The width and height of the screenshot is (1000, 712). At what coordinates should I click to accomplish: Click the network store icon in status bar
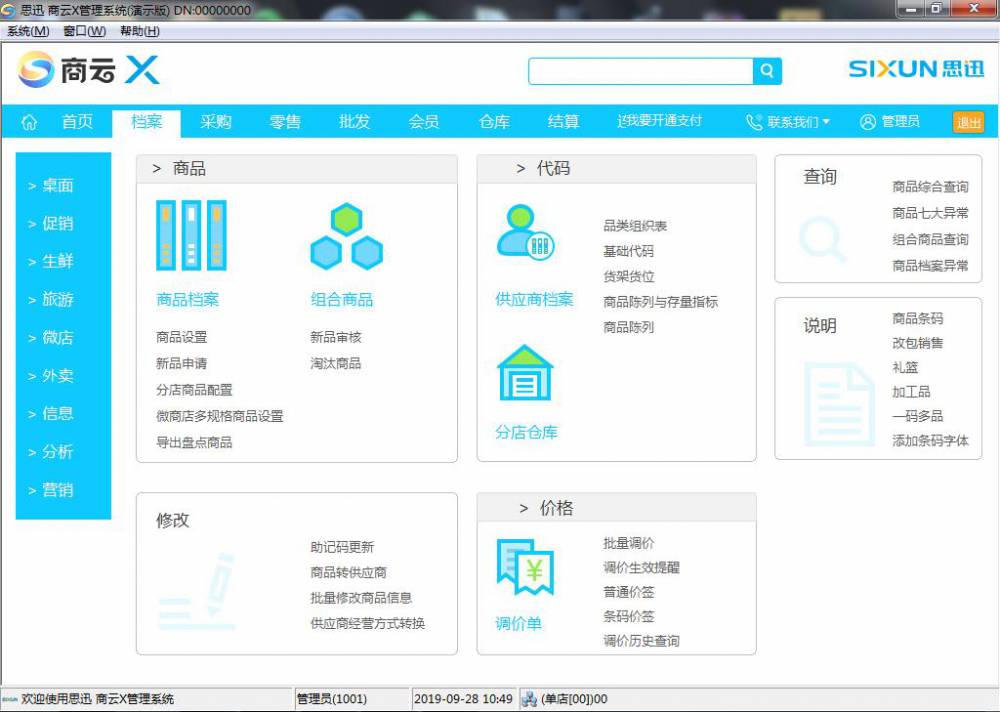(x=529, y=699)
